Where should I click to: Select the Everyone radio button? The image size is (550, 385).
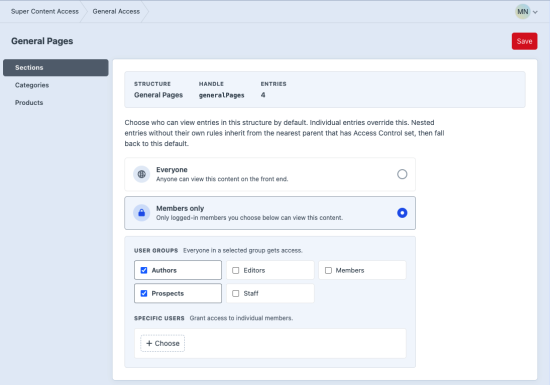(402, 174)
